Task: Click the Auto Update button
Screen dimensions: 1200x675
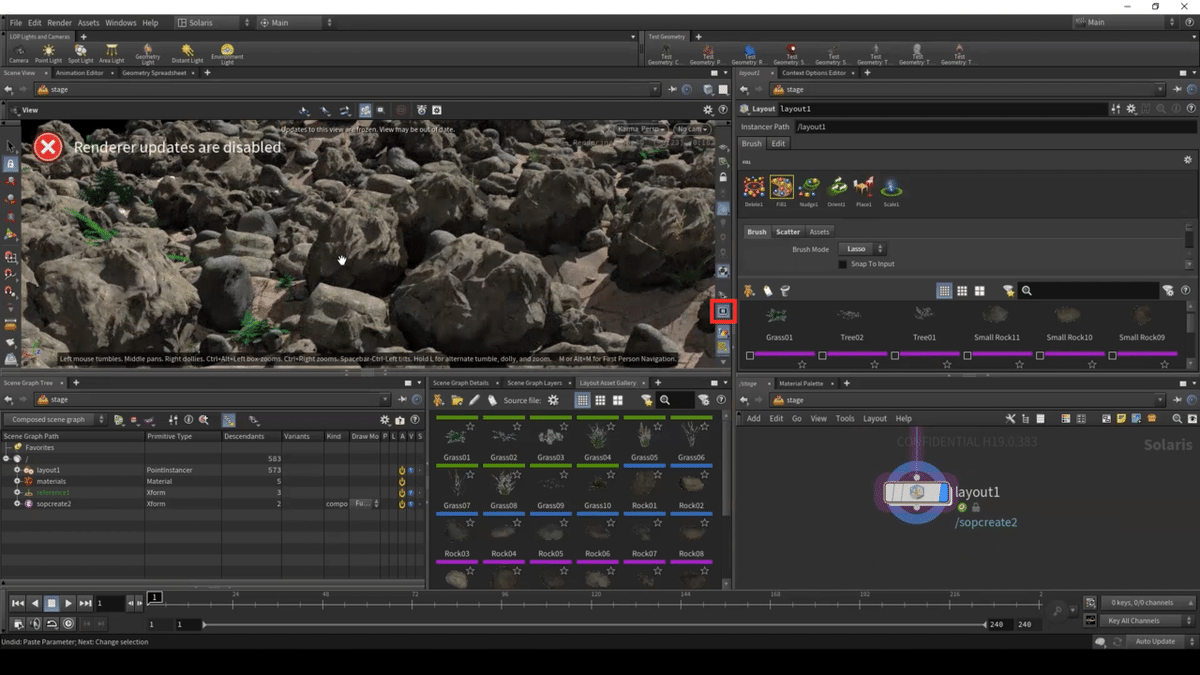Action: point(1155,641)
